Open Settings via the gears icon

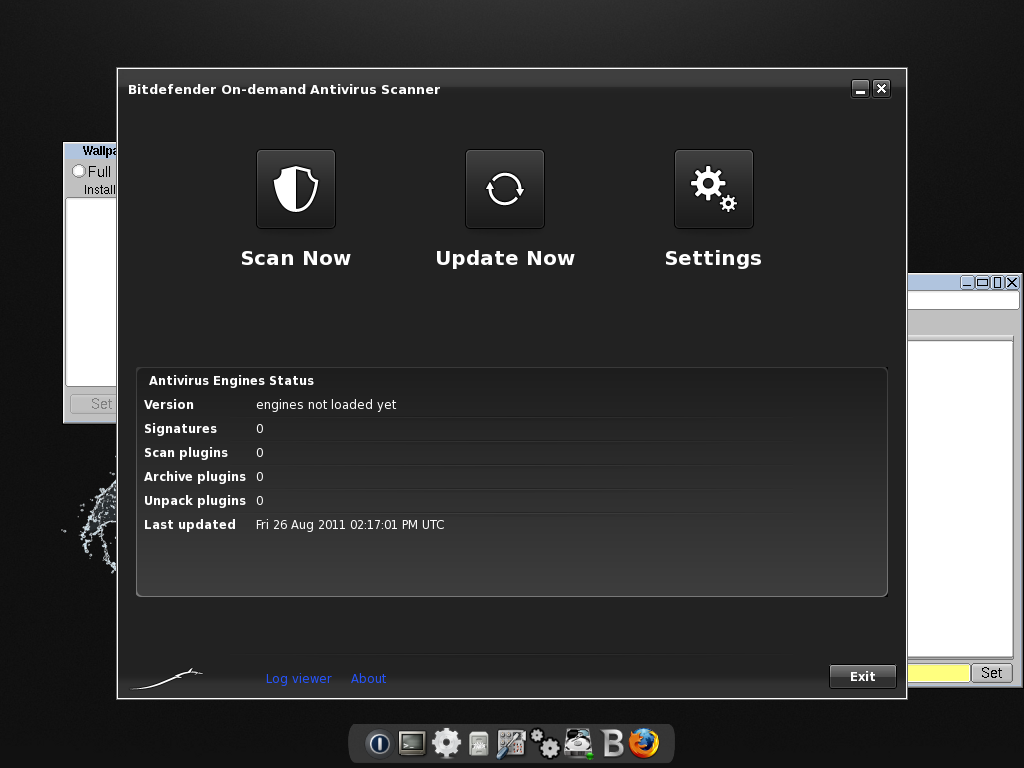[714, 189]
